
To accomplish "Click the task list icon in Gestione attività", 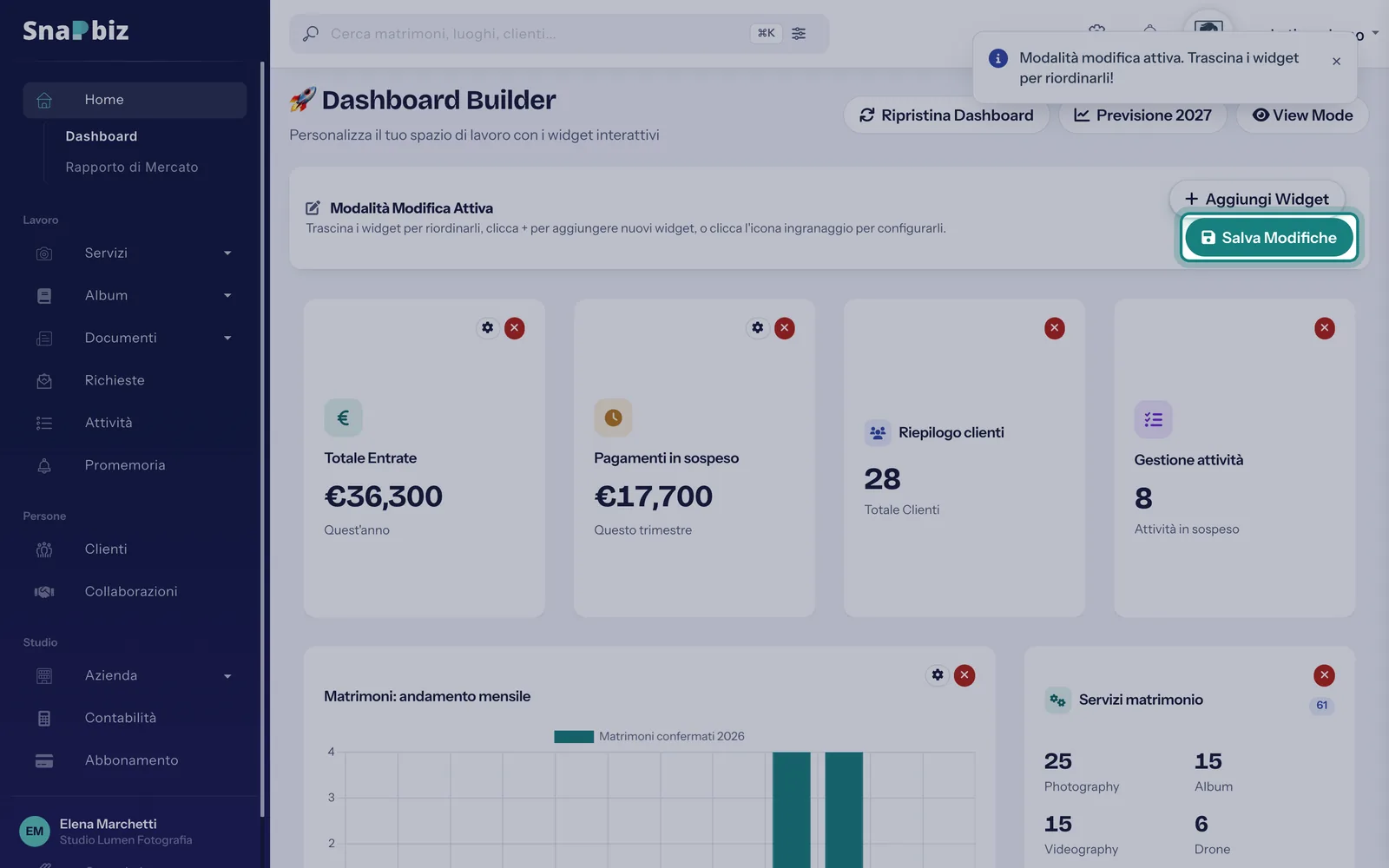I will pyautogui.click(x=1153, y=419).
